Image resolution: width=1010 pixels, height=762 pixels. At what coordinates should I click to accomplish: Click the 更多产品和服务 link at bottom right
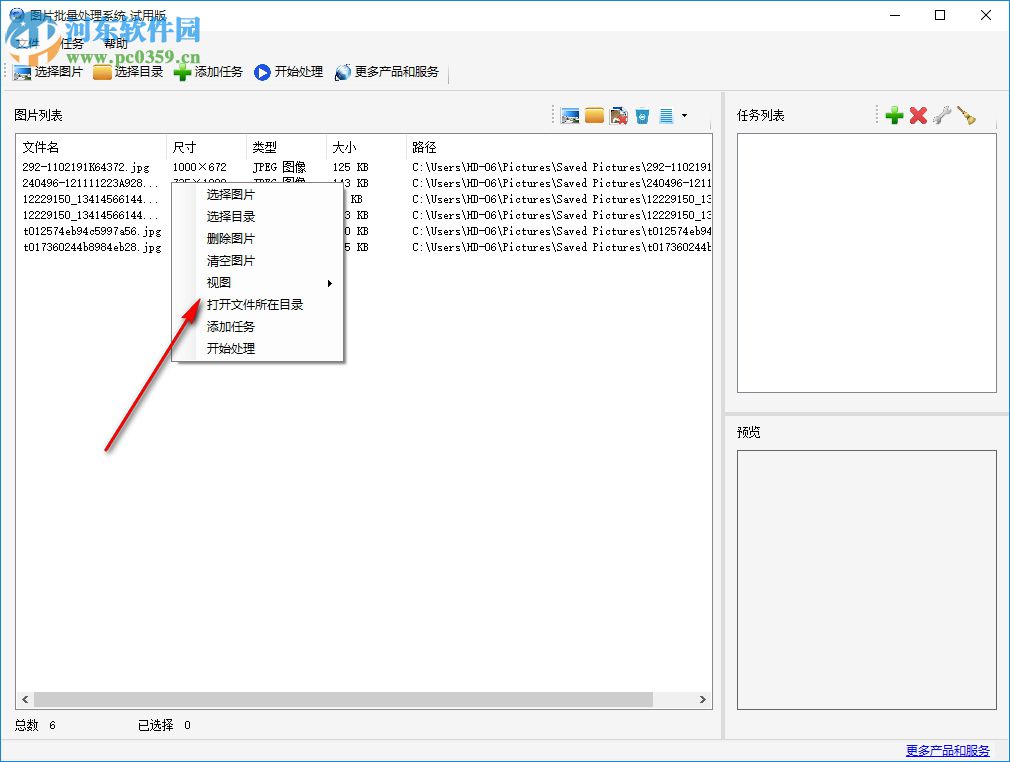pos(947,748)
